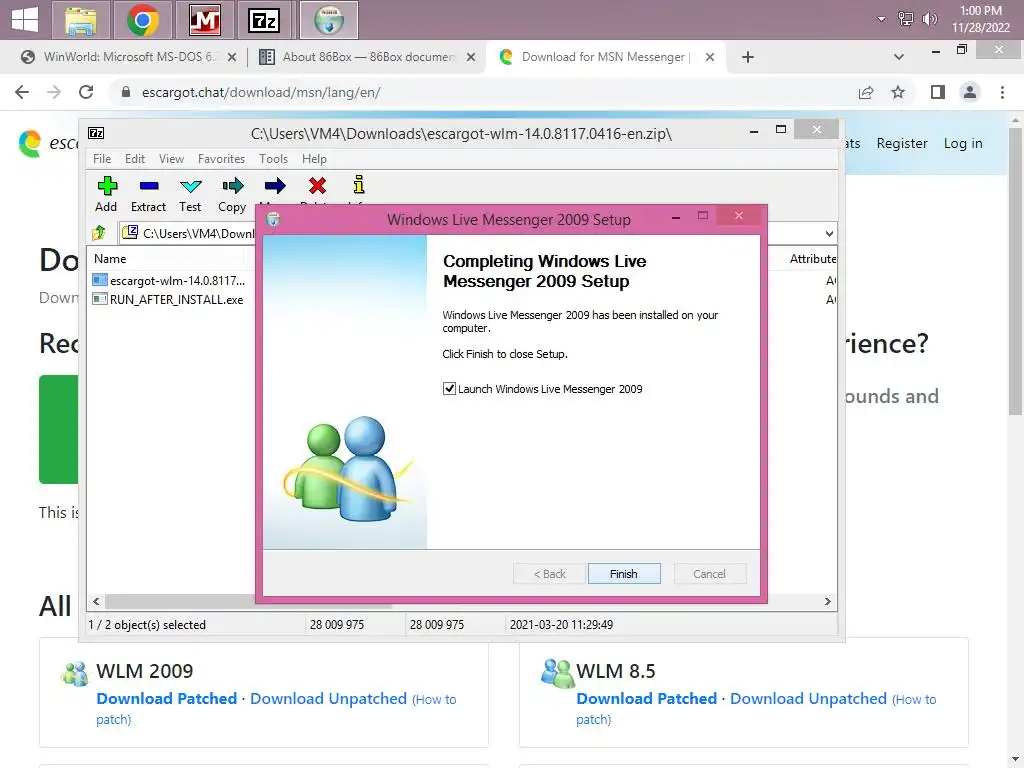
Task: Switch to the WinWorld MS-DOS browser tab
Action: pos(127,57)
